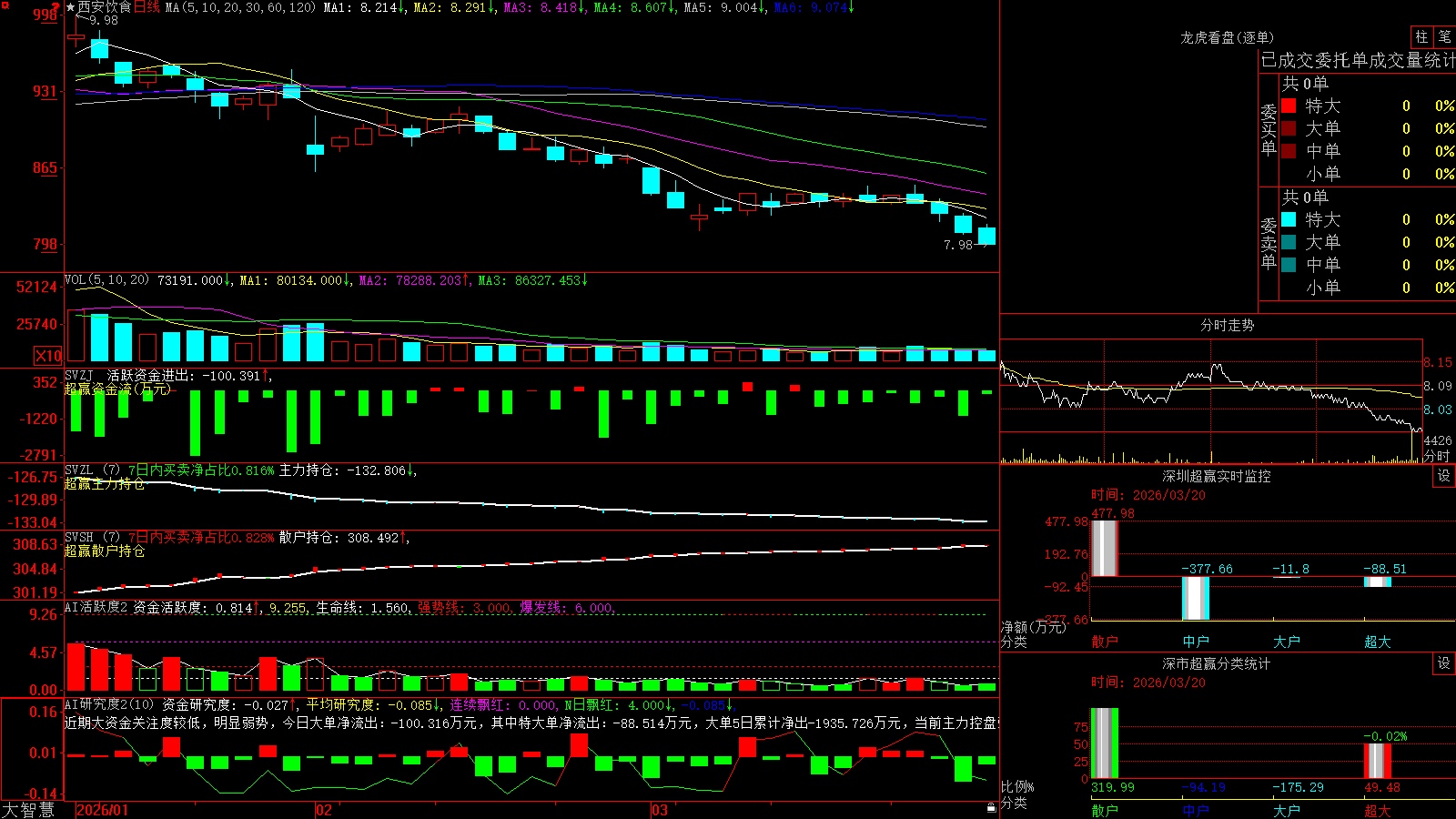Click the 超大 bar showing -88.51
This screenshot has width=1456, height=819.
pos(1378,581)
